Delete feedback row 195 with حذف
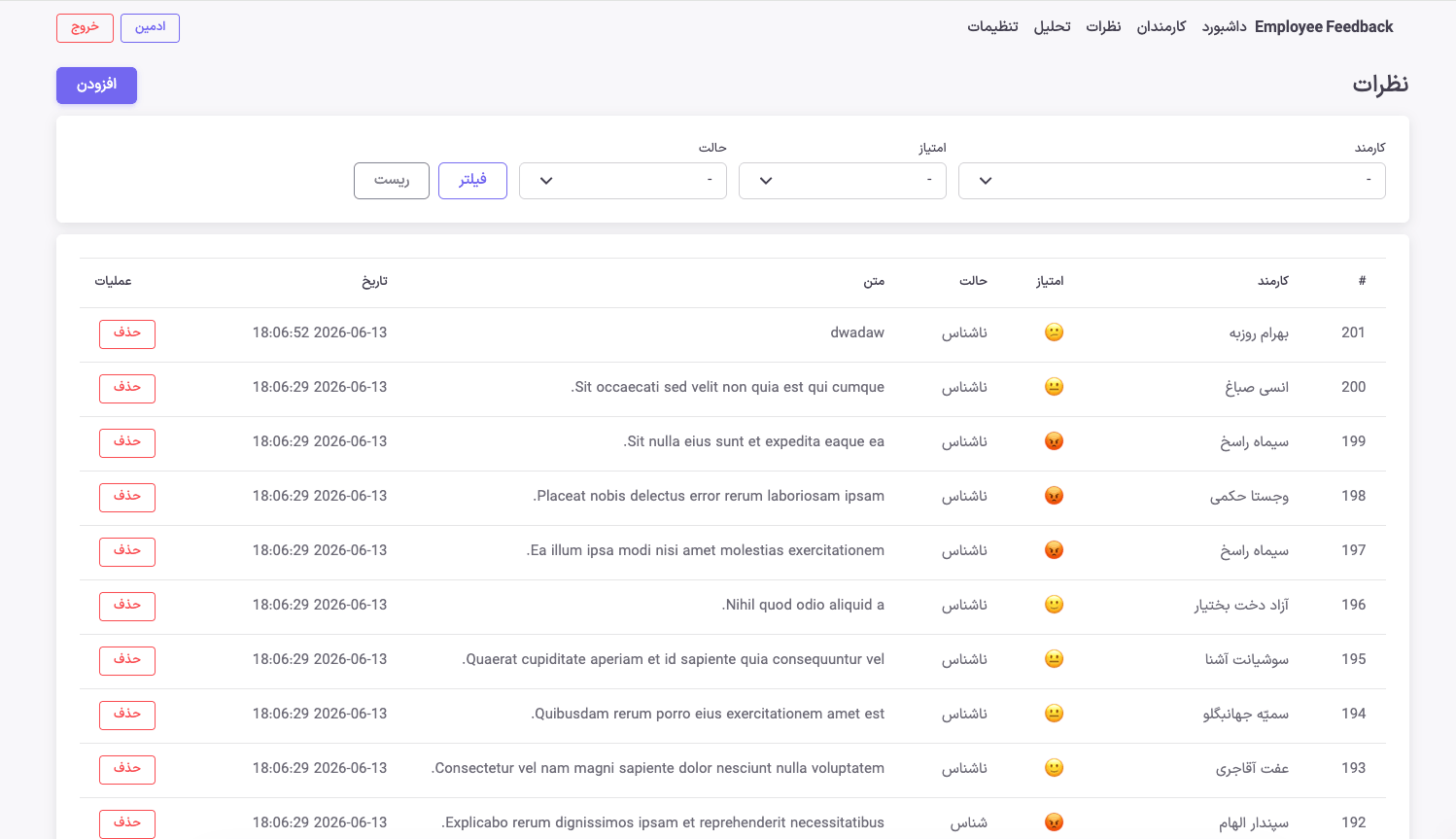1456x839 pixels. [x=127, y=660]
